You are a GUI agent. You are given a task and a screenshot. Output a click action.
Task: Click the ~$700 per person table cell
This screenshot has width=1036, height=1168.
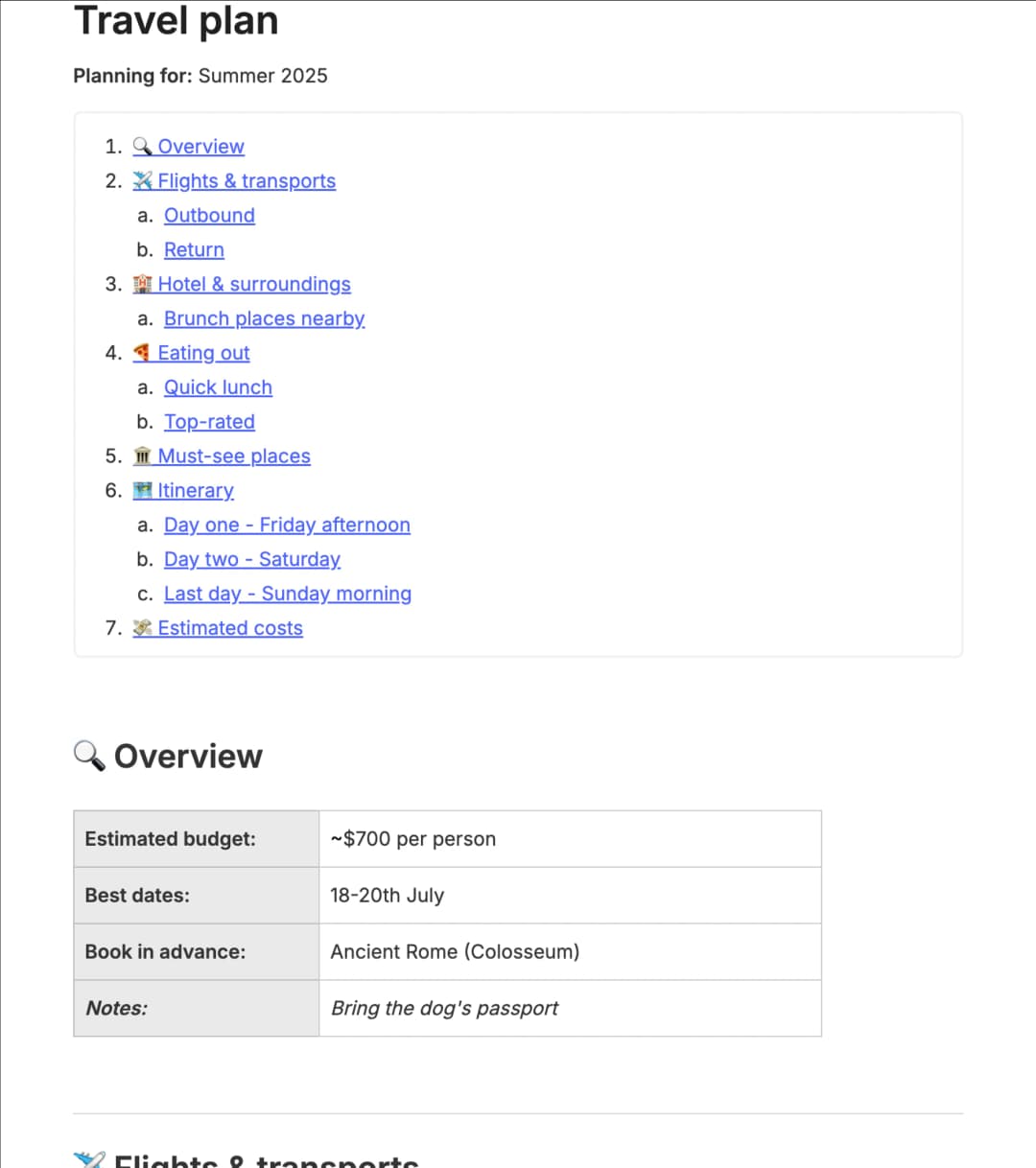click(570, 839)
